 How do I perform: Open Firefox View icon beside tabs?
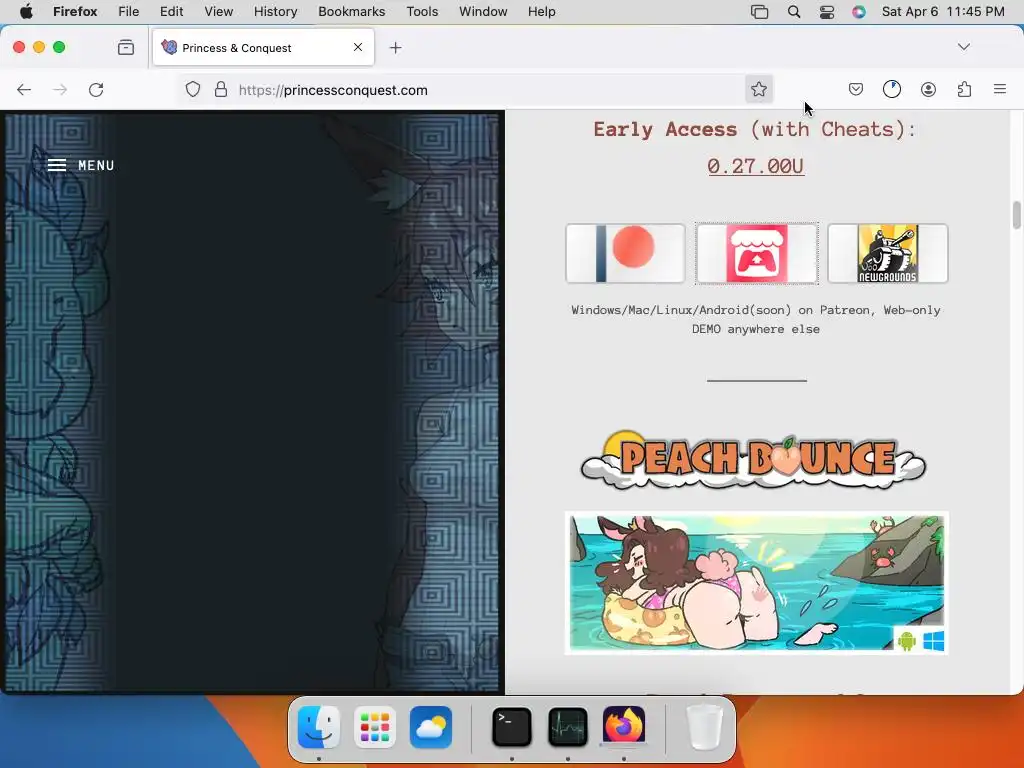125,47
